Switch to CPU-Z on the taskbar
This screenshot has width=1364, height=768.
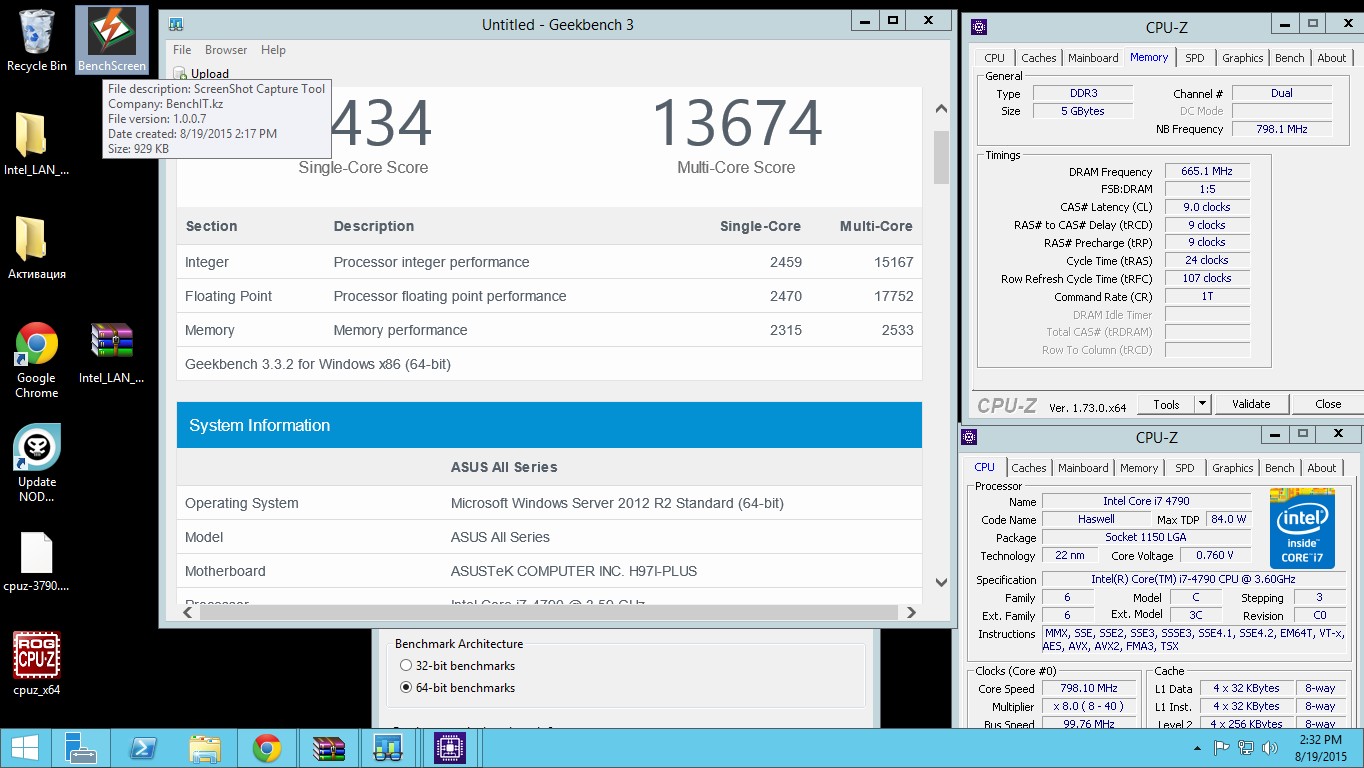pos(450,748)
